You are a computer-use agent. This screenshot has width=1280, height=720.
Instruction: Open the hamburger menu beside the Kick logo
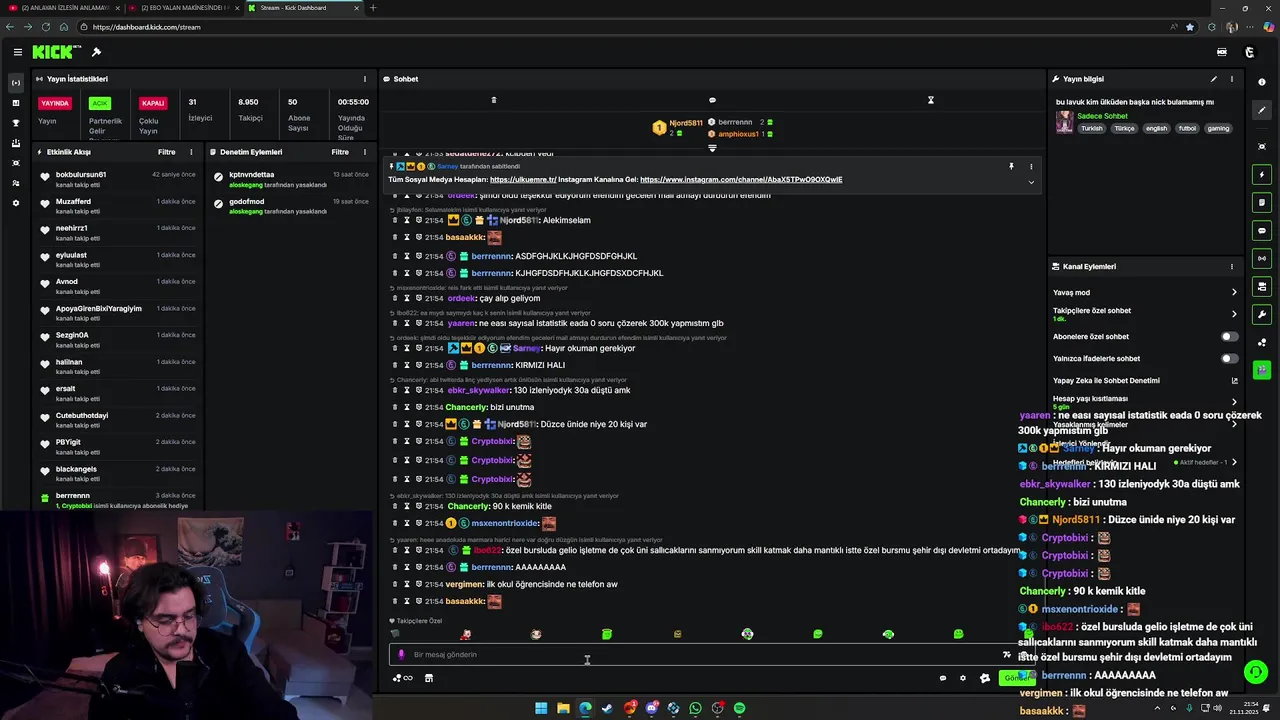tap(17, 52)
